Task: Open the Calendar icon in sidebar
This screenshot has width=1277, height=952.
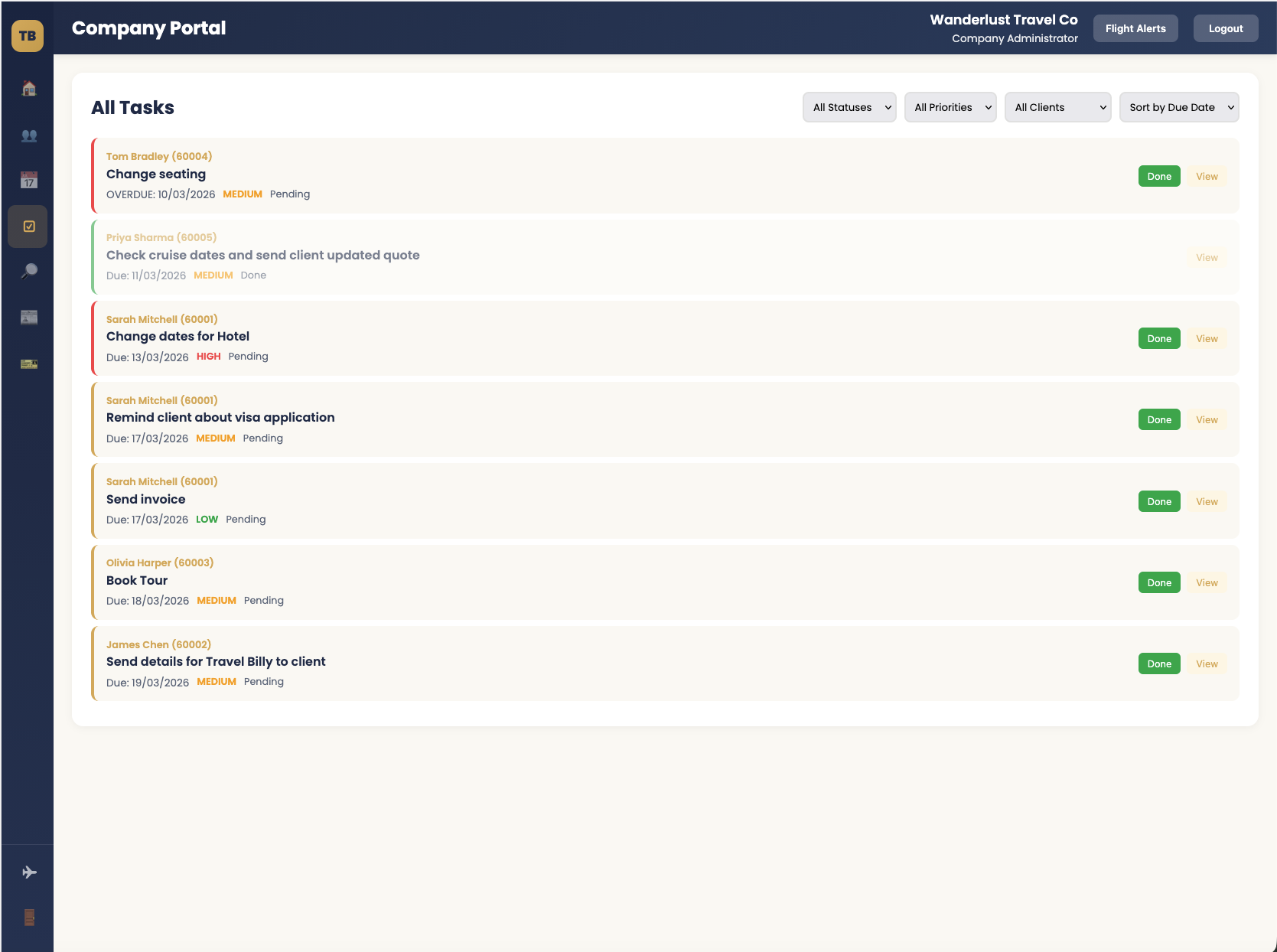Action: 28,181
